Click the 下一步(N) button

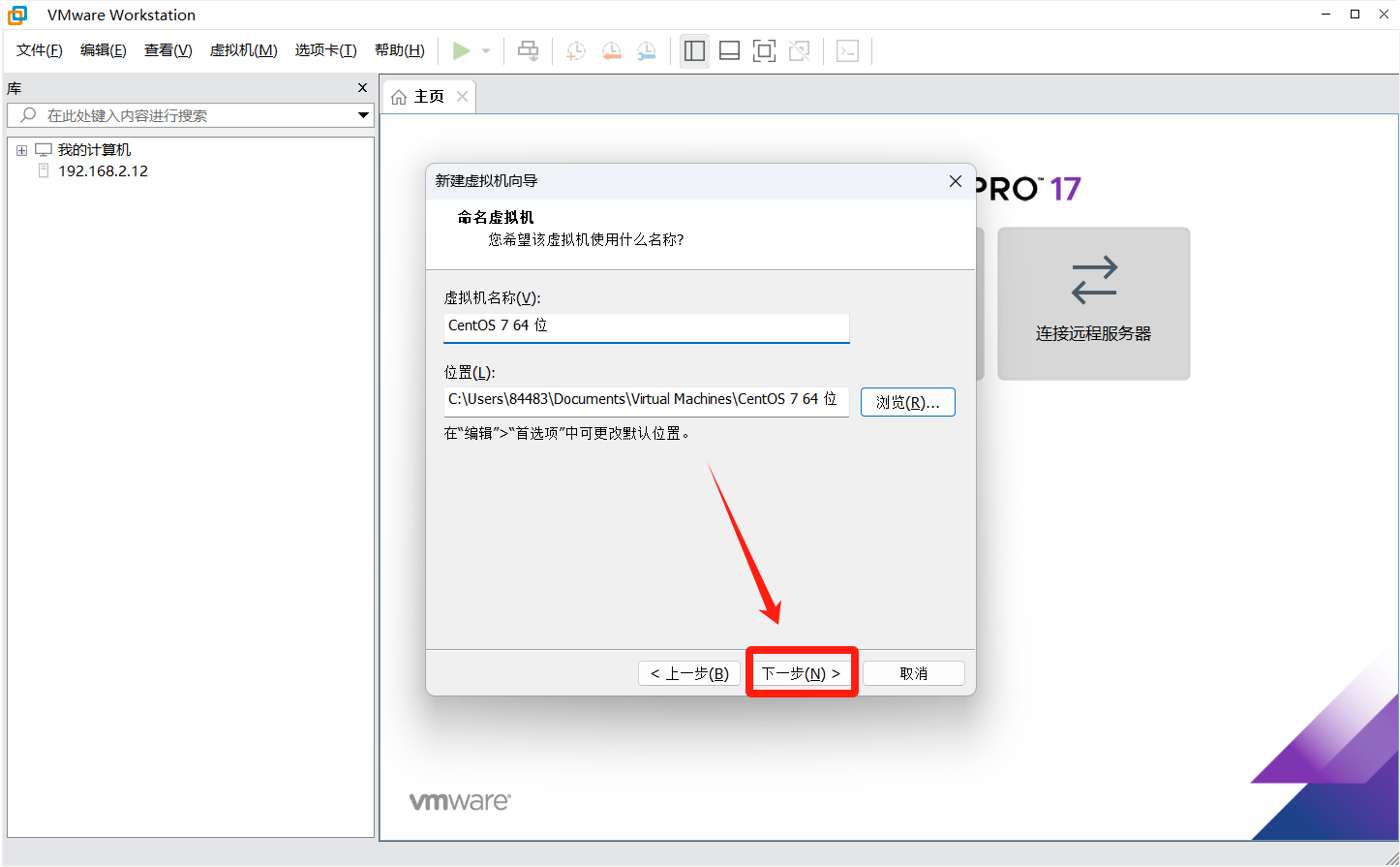point(801,673)
